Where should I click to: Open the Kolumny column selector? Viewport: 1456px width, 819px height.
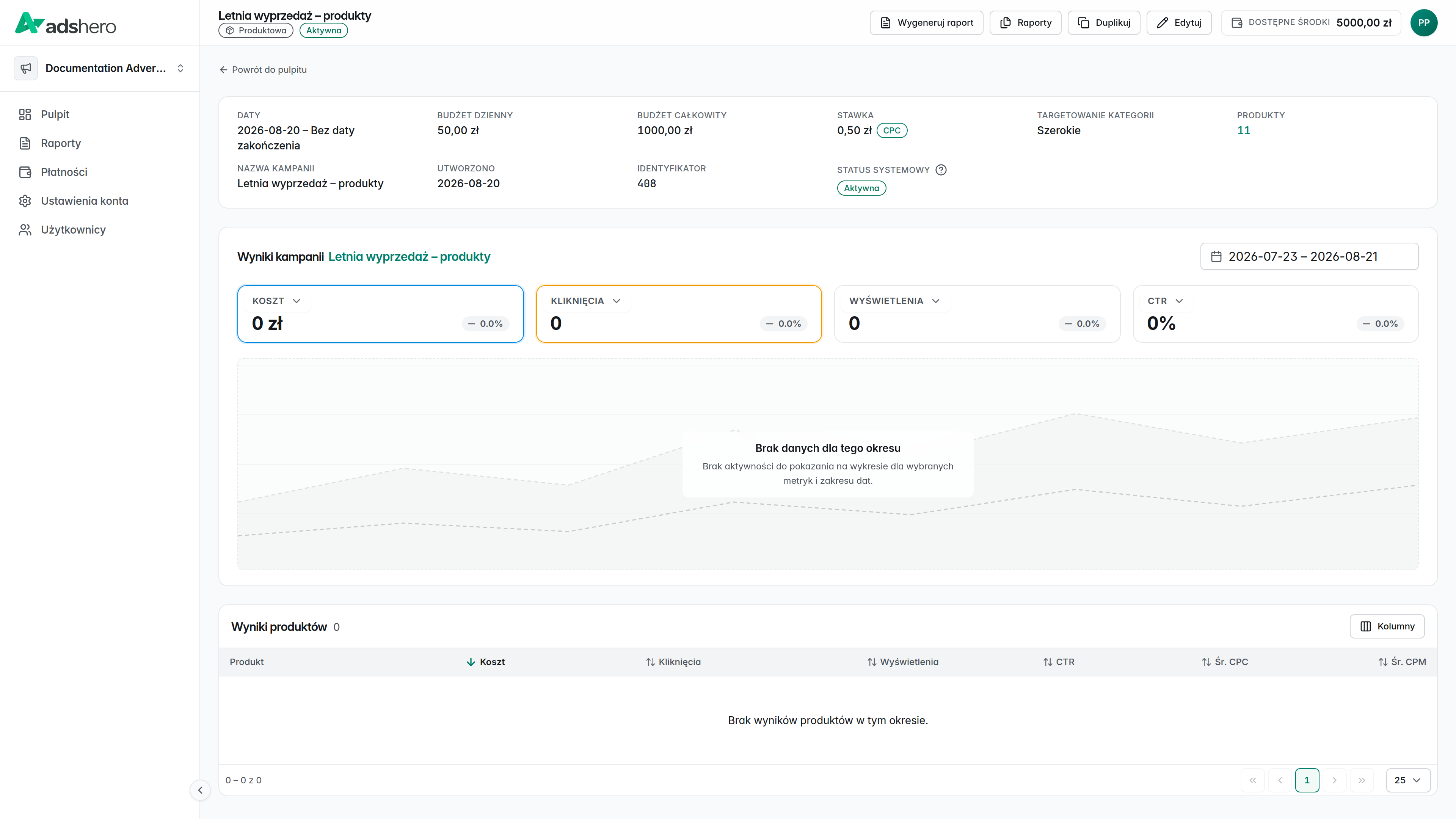tap(1387, 626)
